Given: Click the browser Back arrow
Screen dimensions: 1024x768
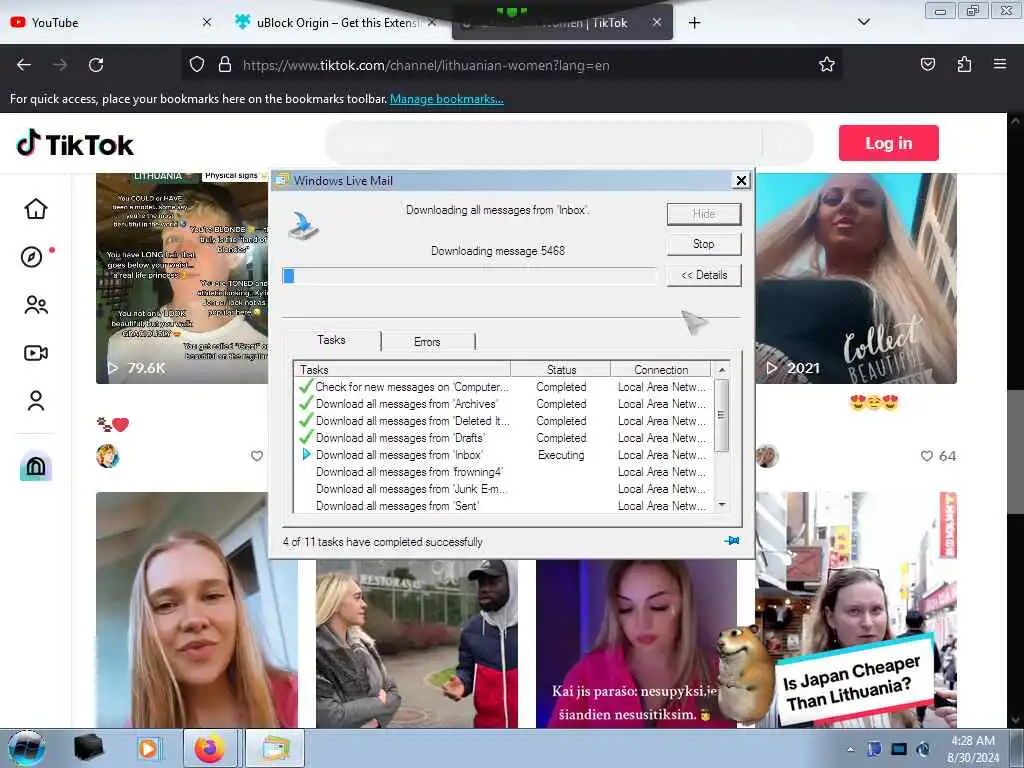Looking at the screenshot, I should click(24, 65).
